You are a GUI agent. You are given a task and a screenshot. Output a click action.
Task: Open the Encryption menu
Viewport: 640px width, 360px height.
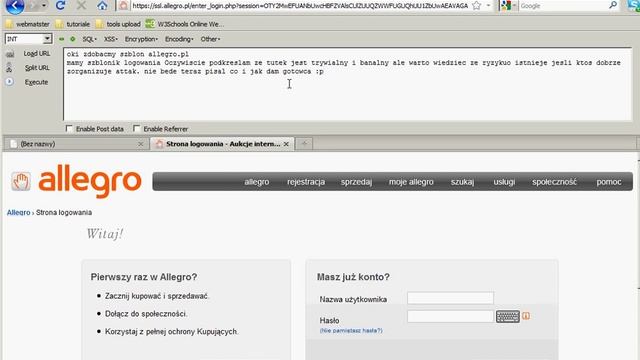pos(141,39)
